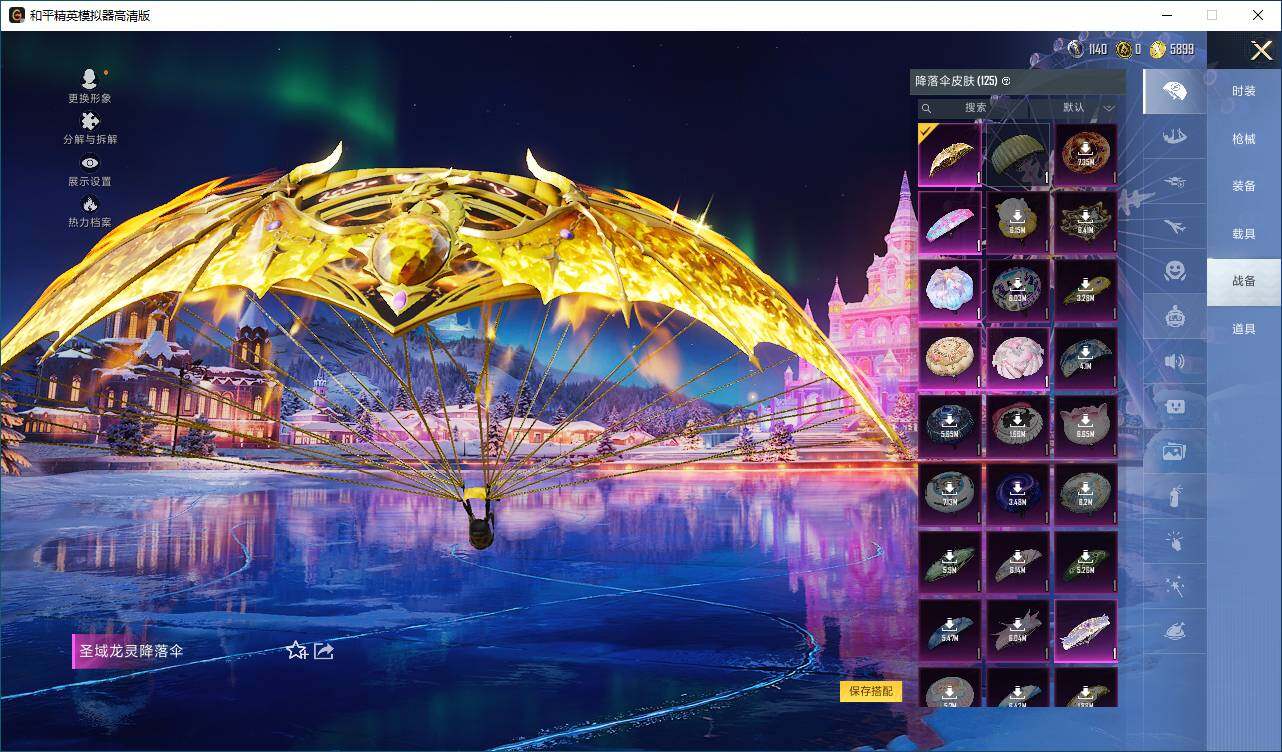Screen dimensions: 1282x752
Task: Download the 5.65M parachute skin
Action: coord(950,427)
